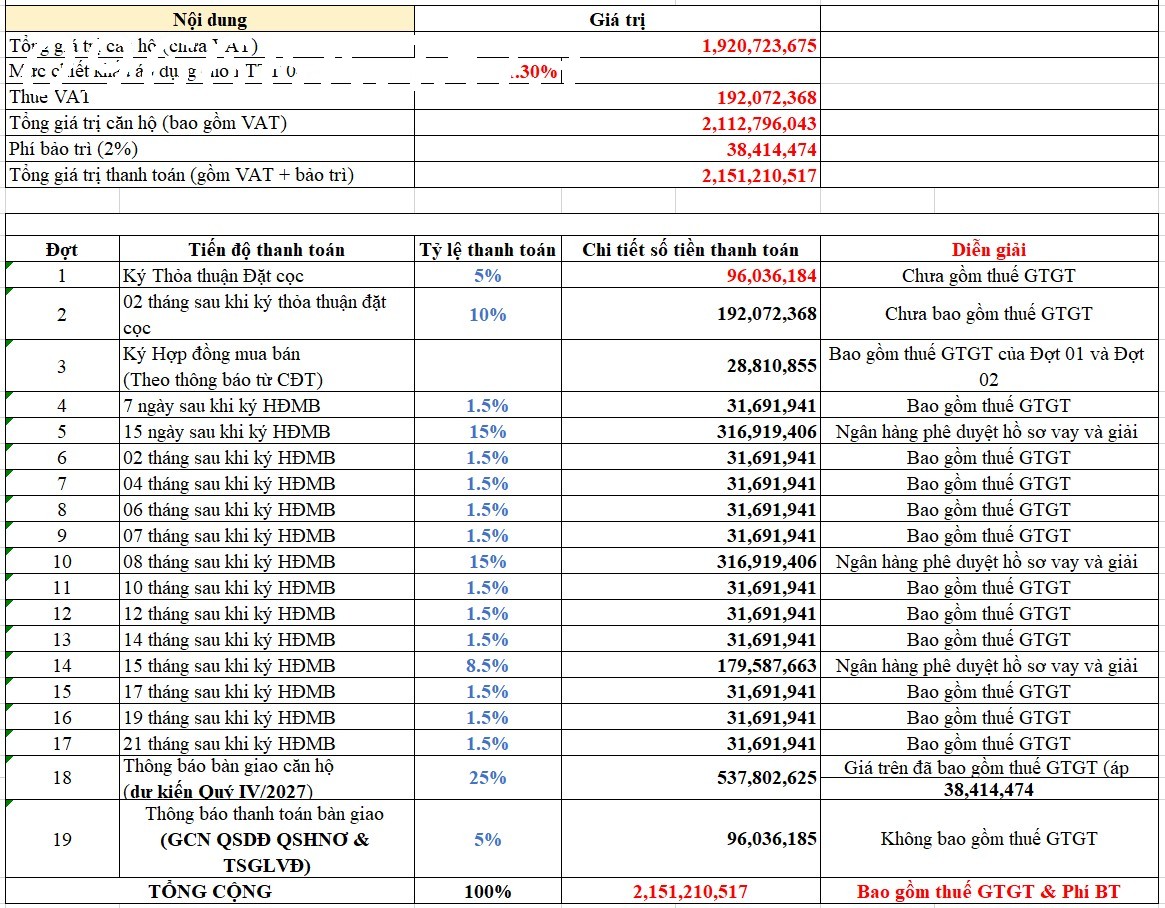Select the 25% handover rate cell
Viewport: 1165px width, 908px height.
click(487, 778)
